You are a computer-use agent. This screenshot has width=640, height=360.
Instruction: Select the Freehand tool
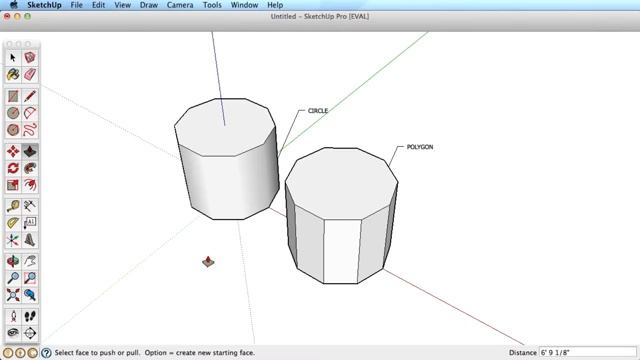(30, 130)
